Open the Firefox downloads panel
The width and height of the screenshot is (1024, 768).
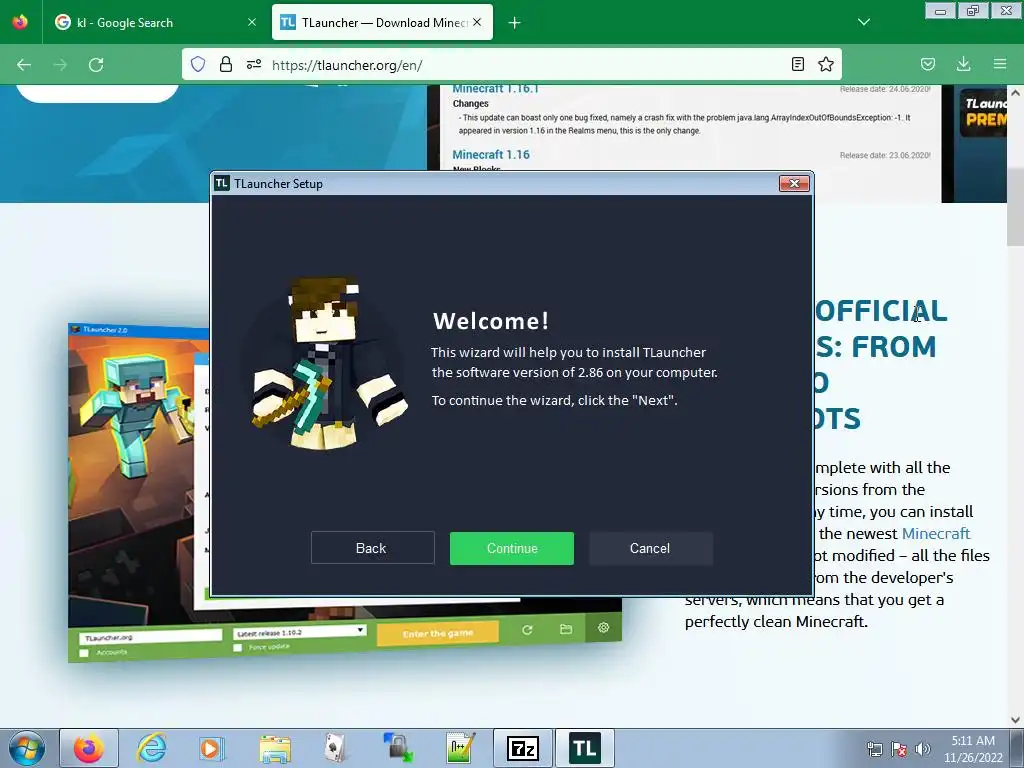963,64
